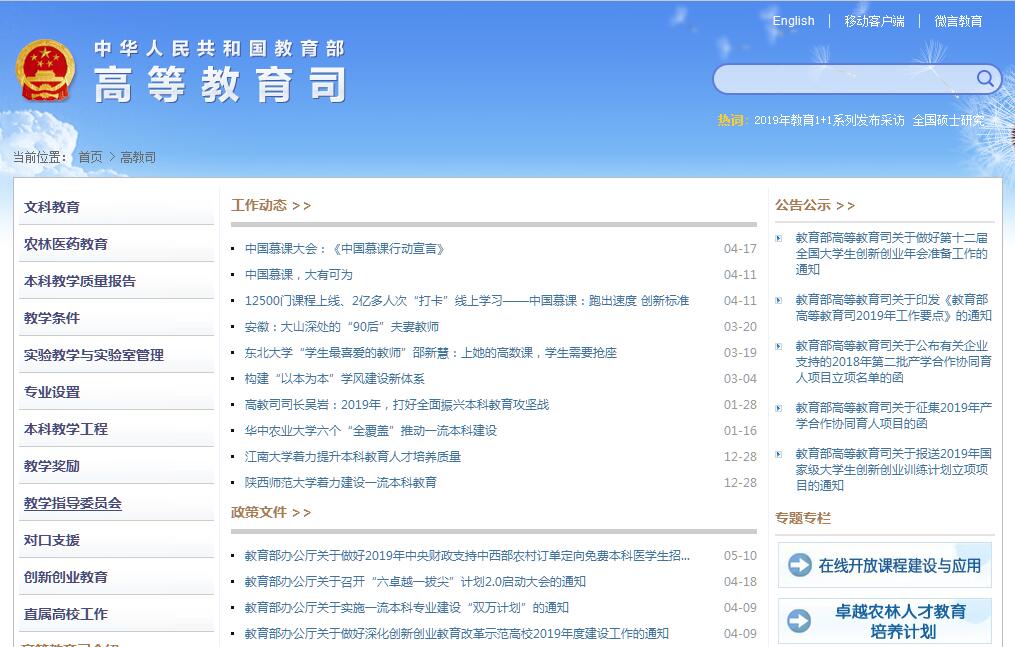Go to 实验教学与实验室管理 section
The image size is (1015, 647).
[94, 356]
